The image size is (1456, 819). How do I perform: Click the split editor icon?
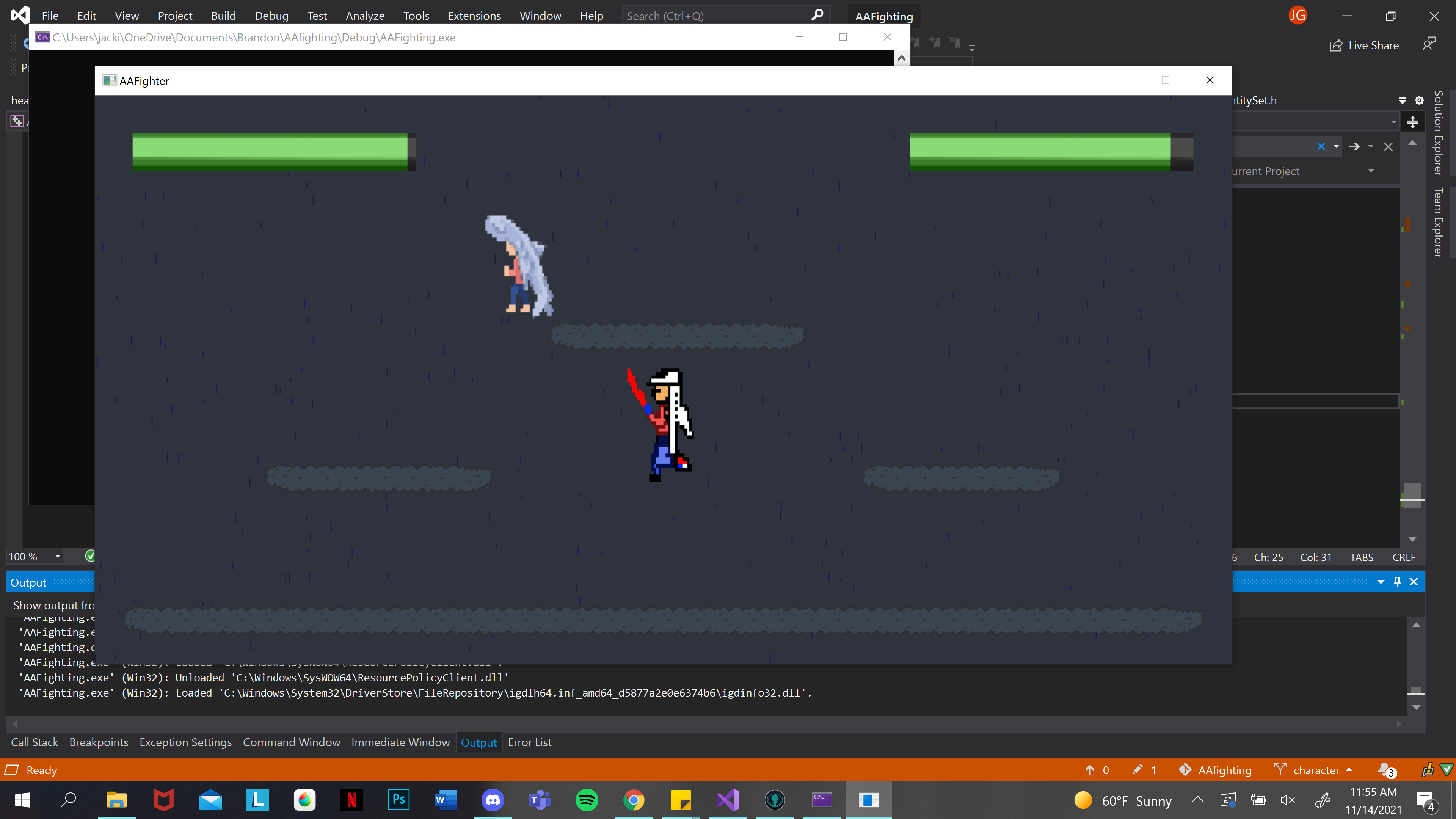(1412, 121)
